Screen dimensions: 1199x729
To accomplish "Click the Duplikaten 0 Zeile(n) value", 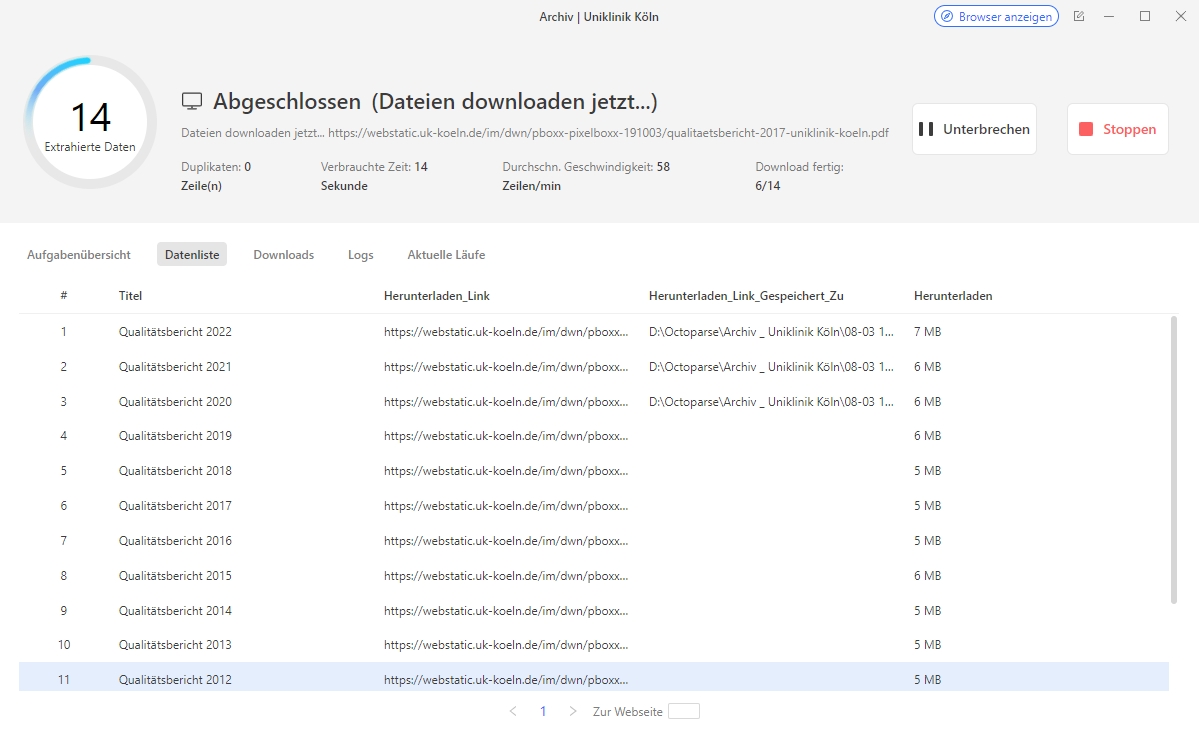I will pos(216,176).
